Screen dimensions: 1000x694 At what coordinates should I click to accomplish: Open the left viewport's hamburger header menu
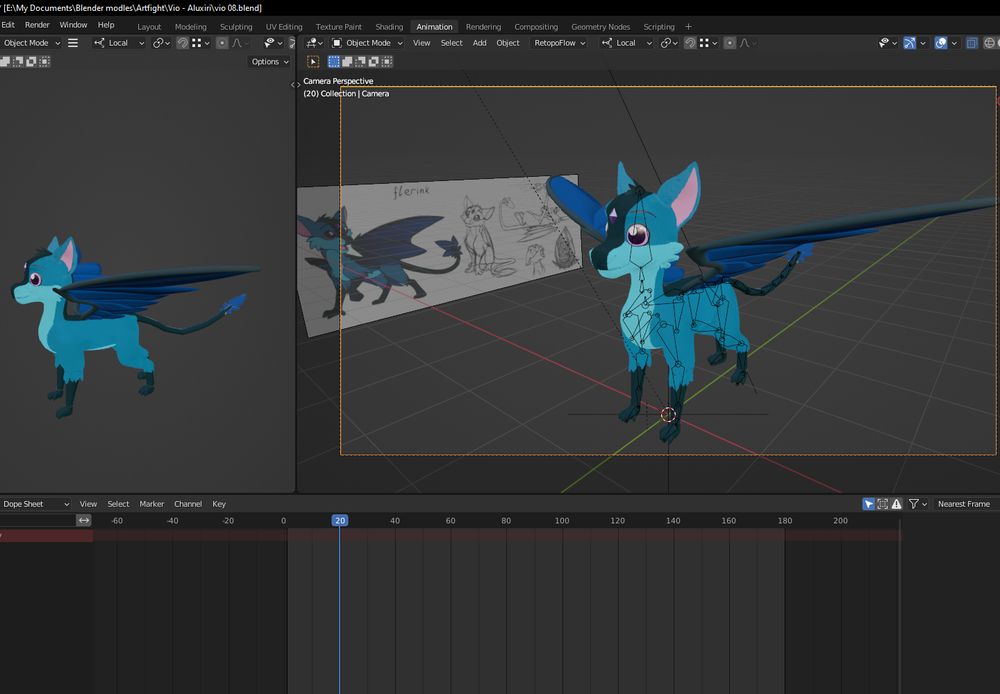73,43
